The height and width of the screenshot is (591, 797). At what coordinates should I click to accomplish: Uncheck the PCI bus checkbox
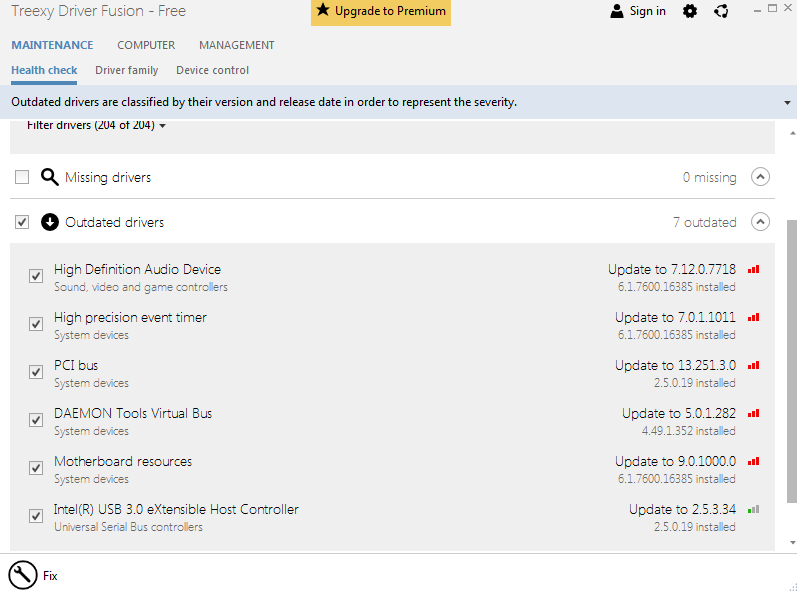tap(36, 372)
